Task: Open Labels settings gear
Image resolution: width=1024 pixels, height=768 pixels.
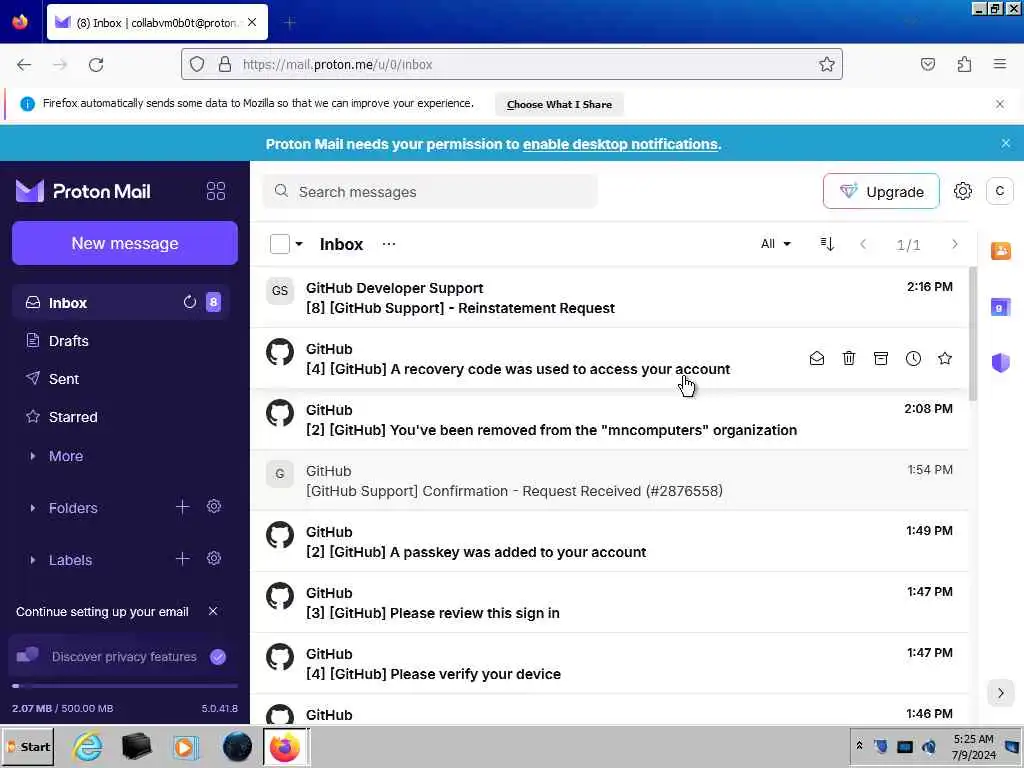Action: point(214,559)
